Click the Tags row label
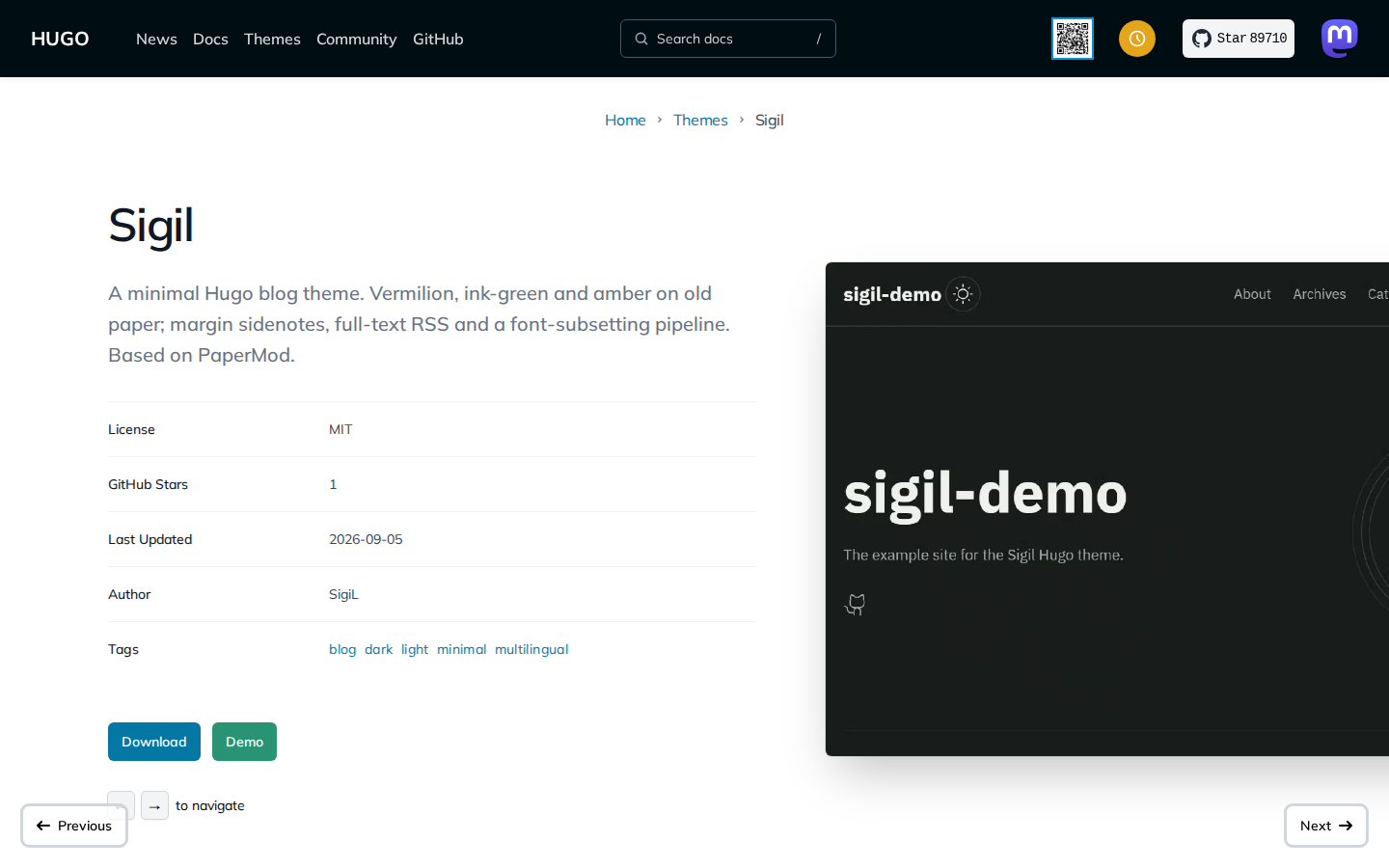The height and width of the screenshot is (868, 1389). 123,649
